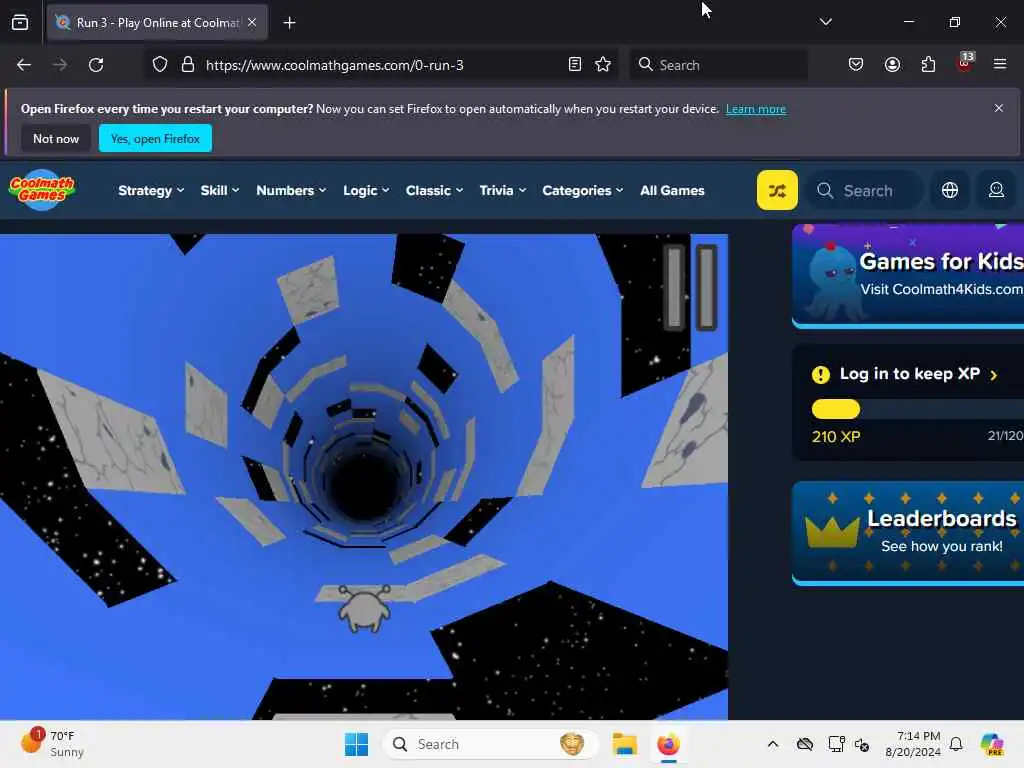The height and width of the screenshot is (768, 1024).
Task: Reload the Run 3 page
Action: click(96, 65)
